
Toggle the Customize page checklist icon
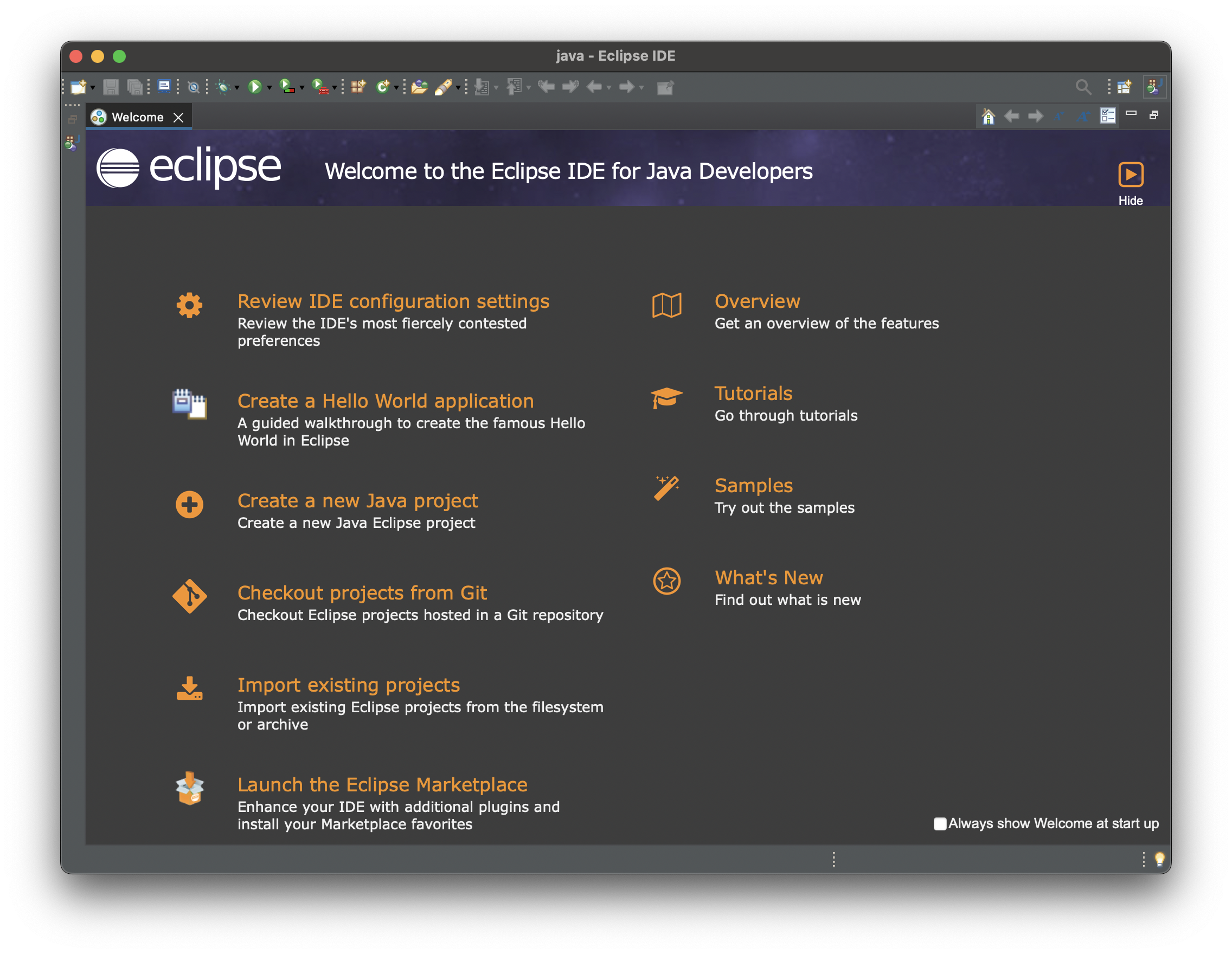(1107, 116)
